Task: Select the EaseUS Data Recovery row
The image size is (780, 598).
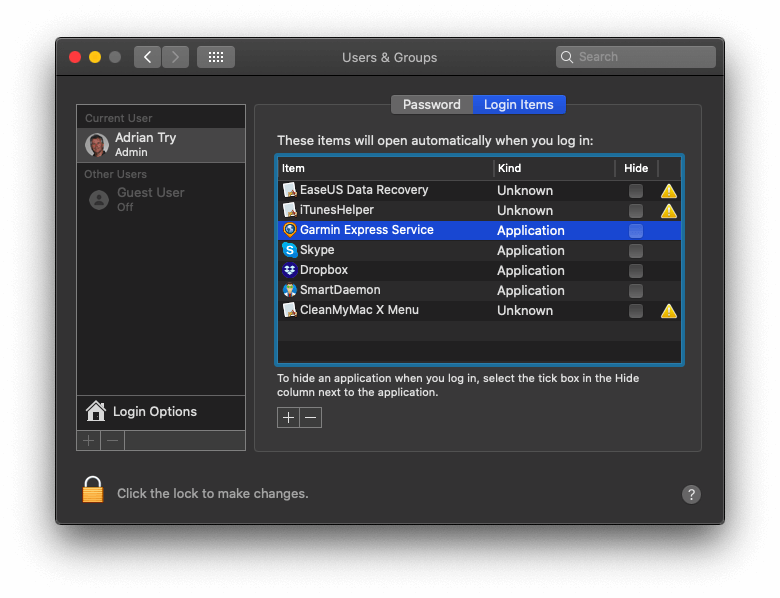Action: [x=480, y=191]
